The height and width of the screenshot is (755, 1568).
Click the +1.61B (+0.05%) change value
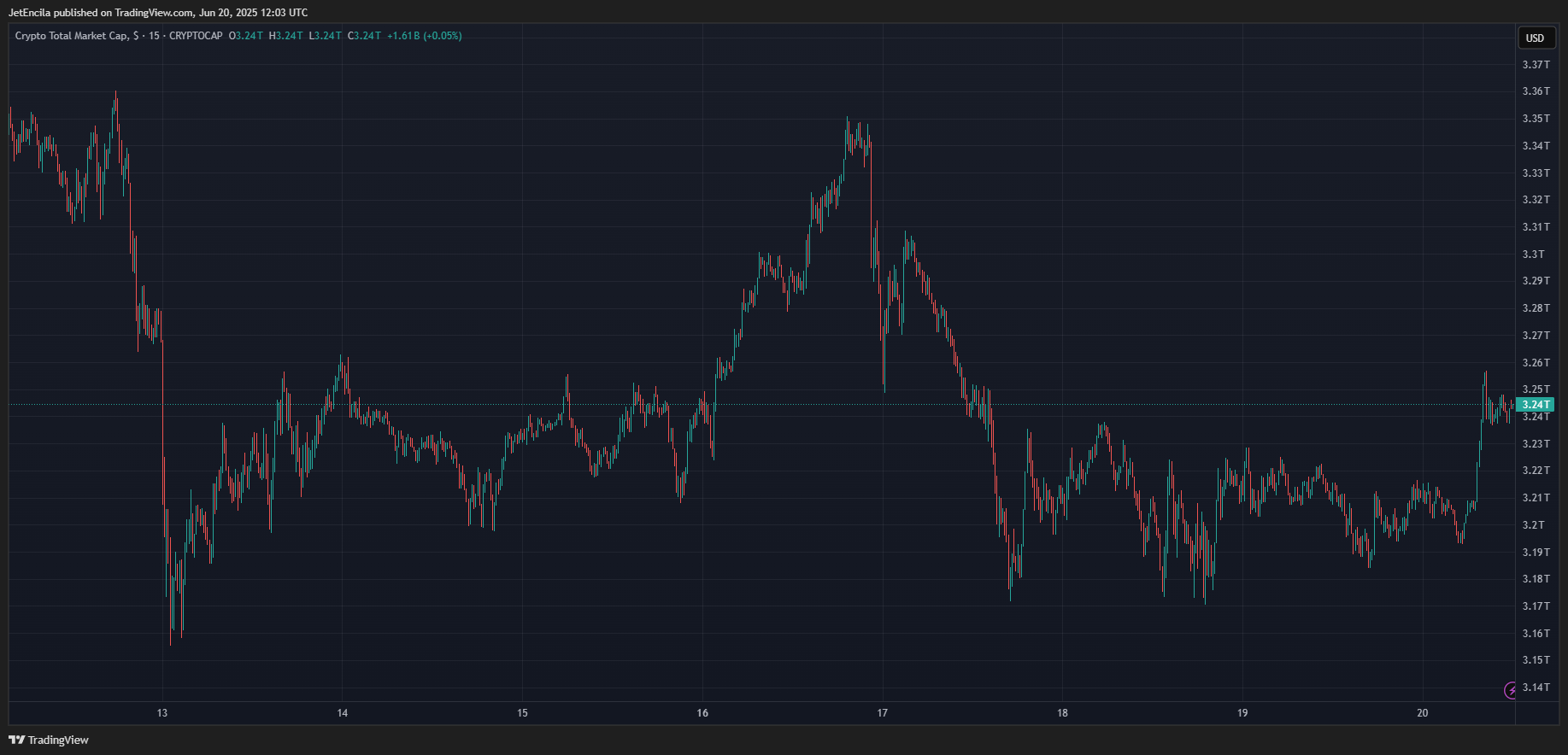point(424,36)
